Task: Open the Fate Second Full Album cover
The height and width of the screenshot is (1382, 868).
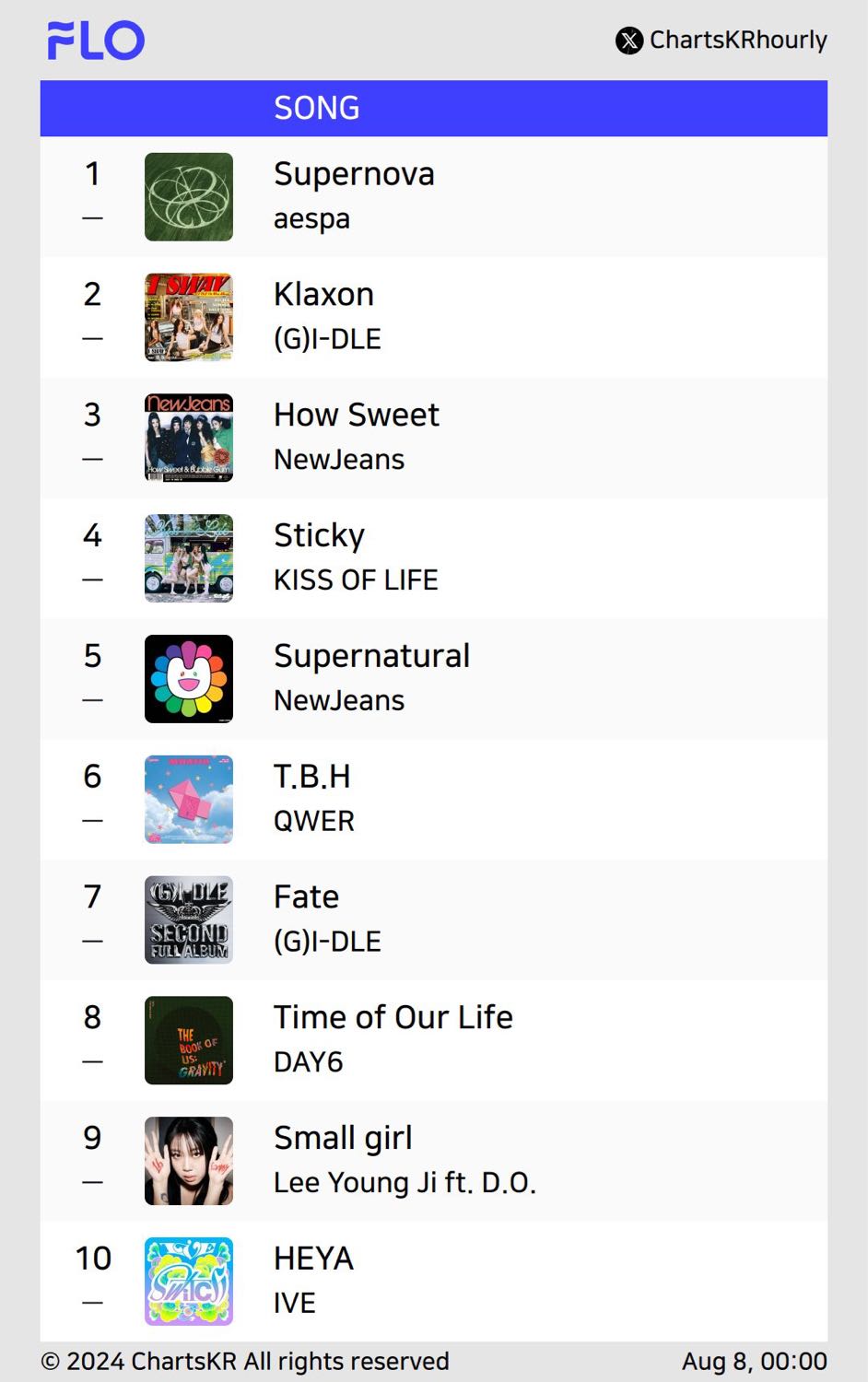Action: tap(189, 920)
